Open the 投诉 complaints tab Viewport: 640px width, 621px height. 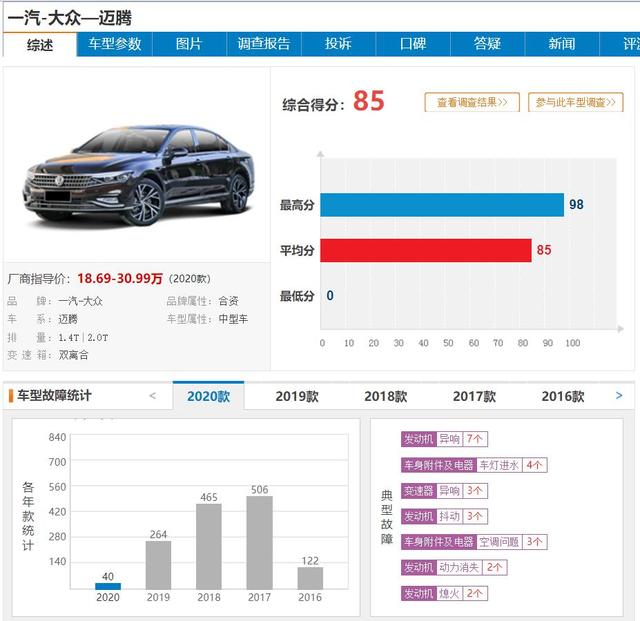tap(338, 44)
